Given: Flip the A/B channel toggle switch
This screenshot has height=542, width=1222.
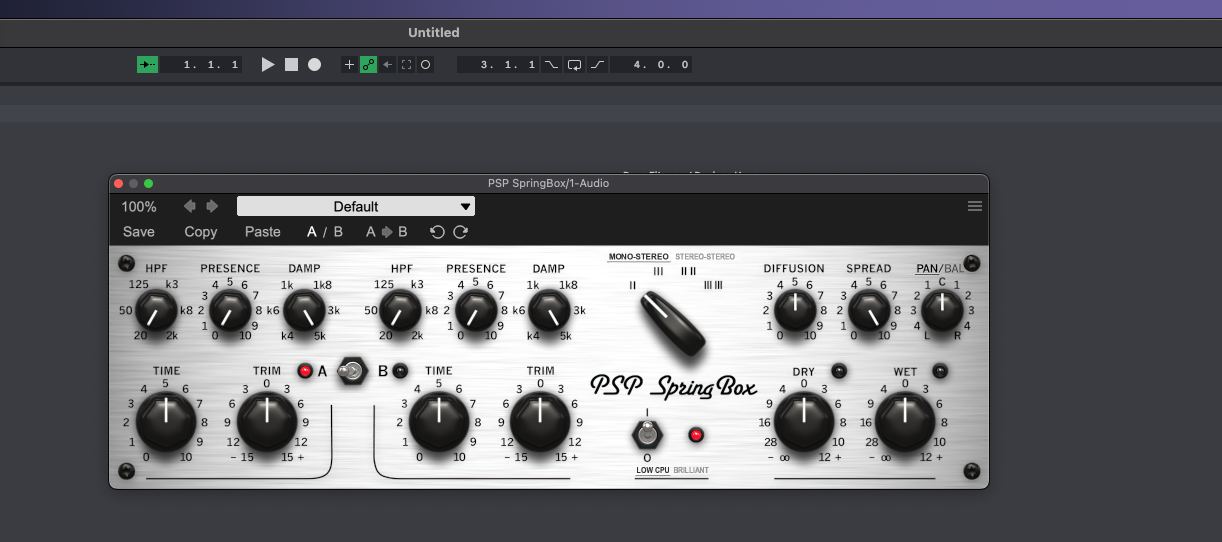Looking at the screenshot, I should coord(353,371).
